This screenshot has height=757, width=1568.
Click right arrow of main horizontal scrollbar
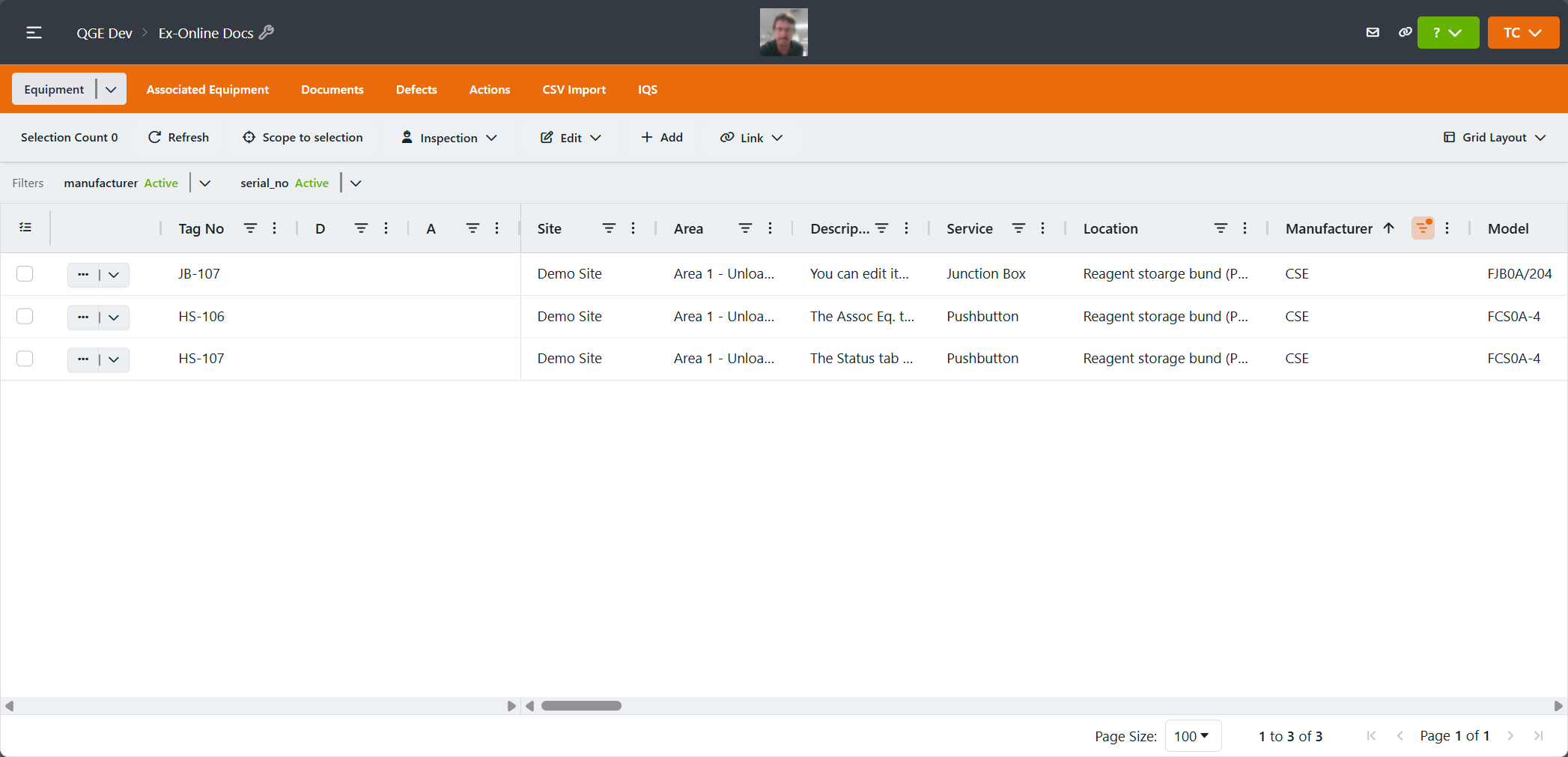point(1558,706)
